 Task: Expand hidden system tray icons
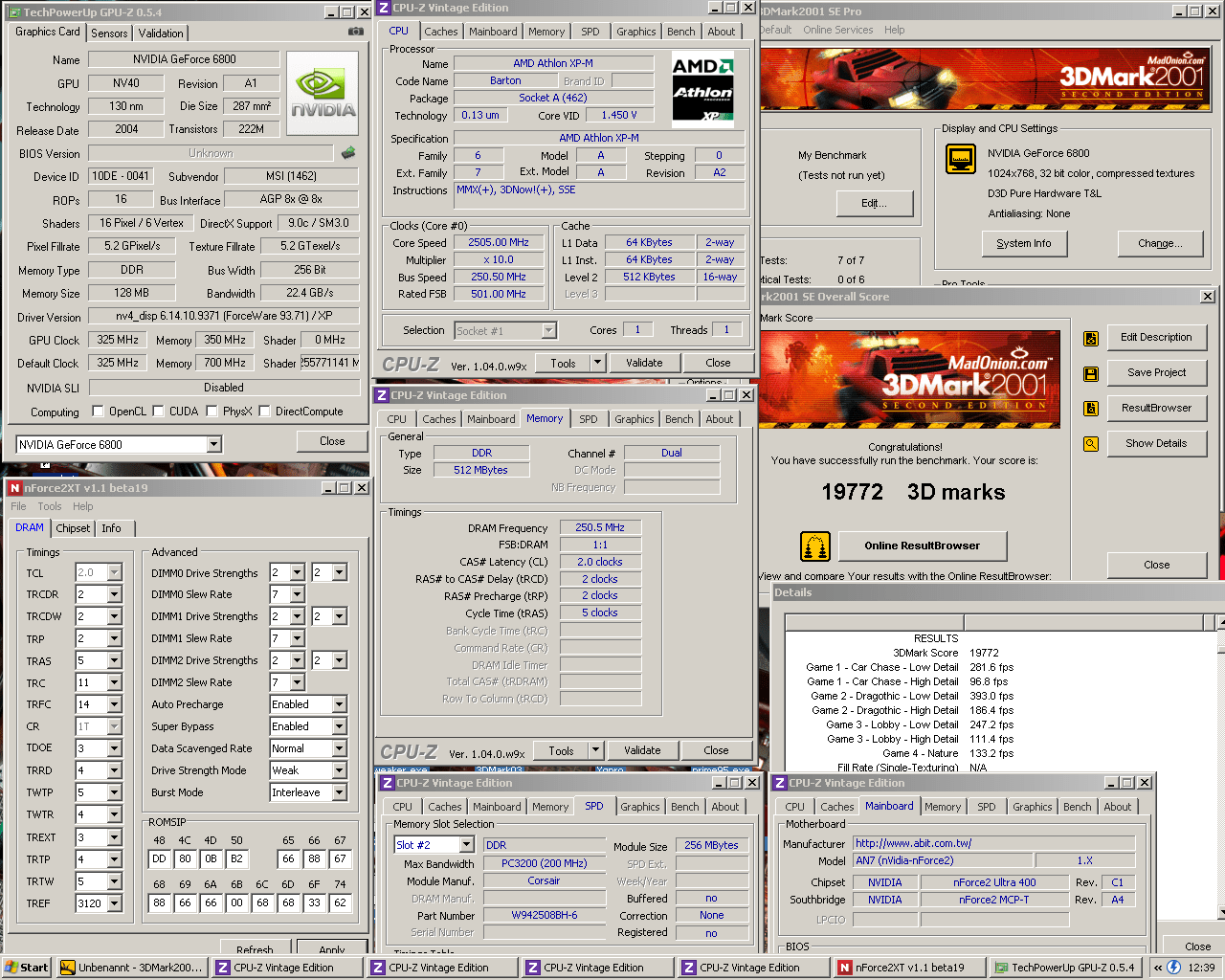point(1158,968)
